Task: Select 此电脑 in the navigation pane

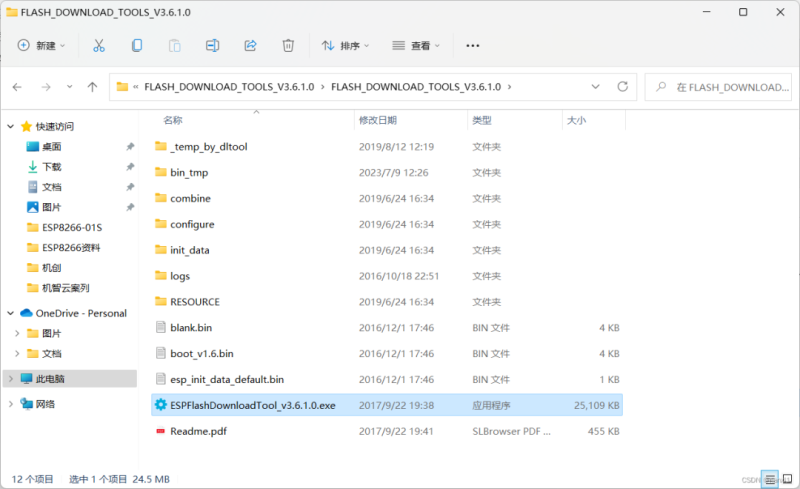Action: (x=50, y=379)
